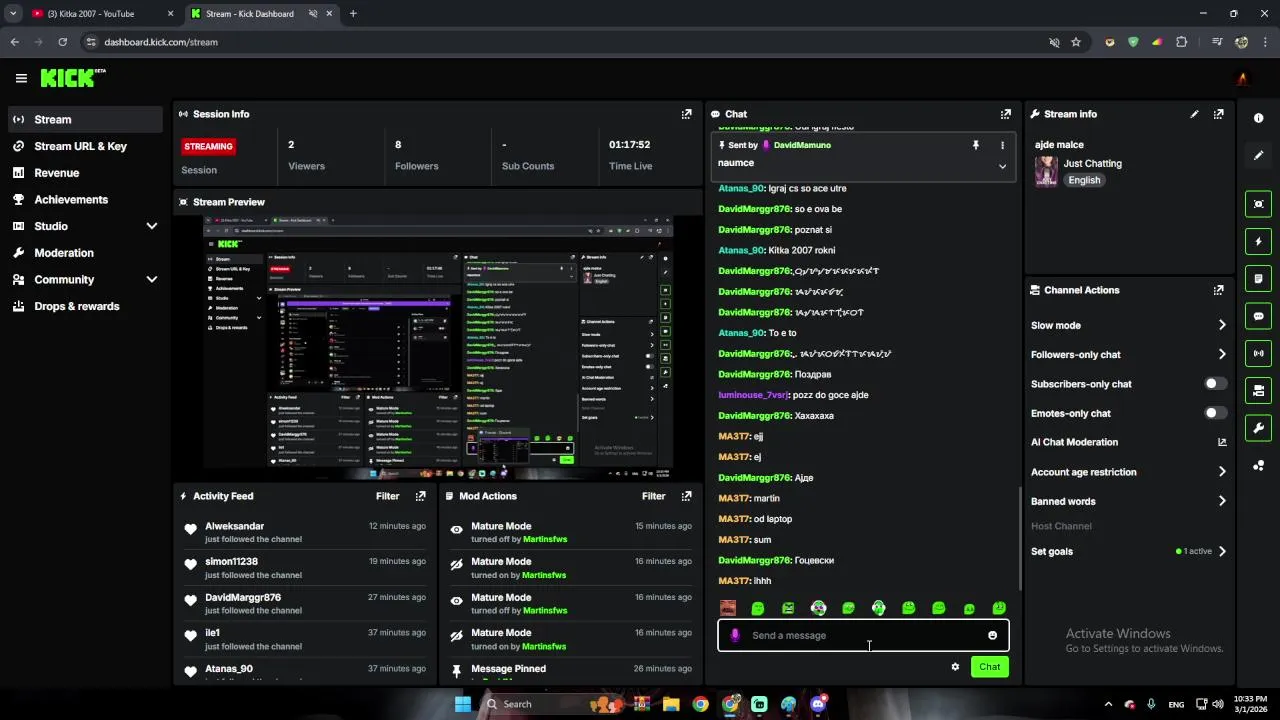
Task: Toggle the Chat bubble widget icon
Action: [1258, 316]
